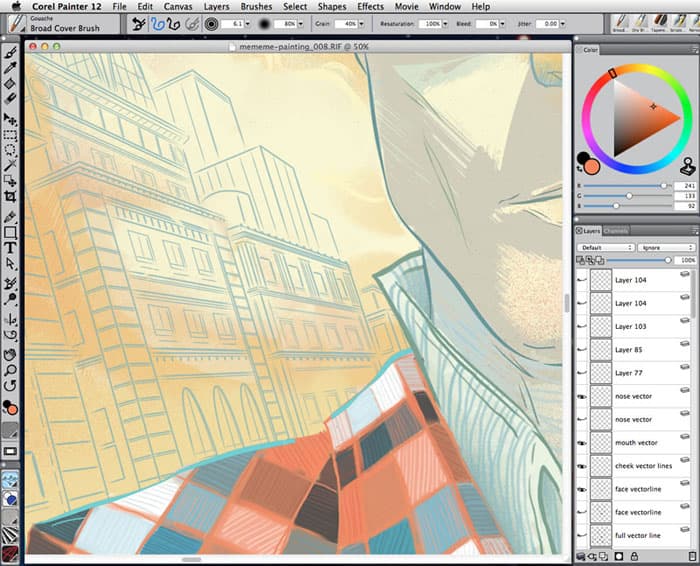The width and height of the screenshot is (700, 566).
Task: Select the Rectangular Selection tool
Action: (10, 135)
